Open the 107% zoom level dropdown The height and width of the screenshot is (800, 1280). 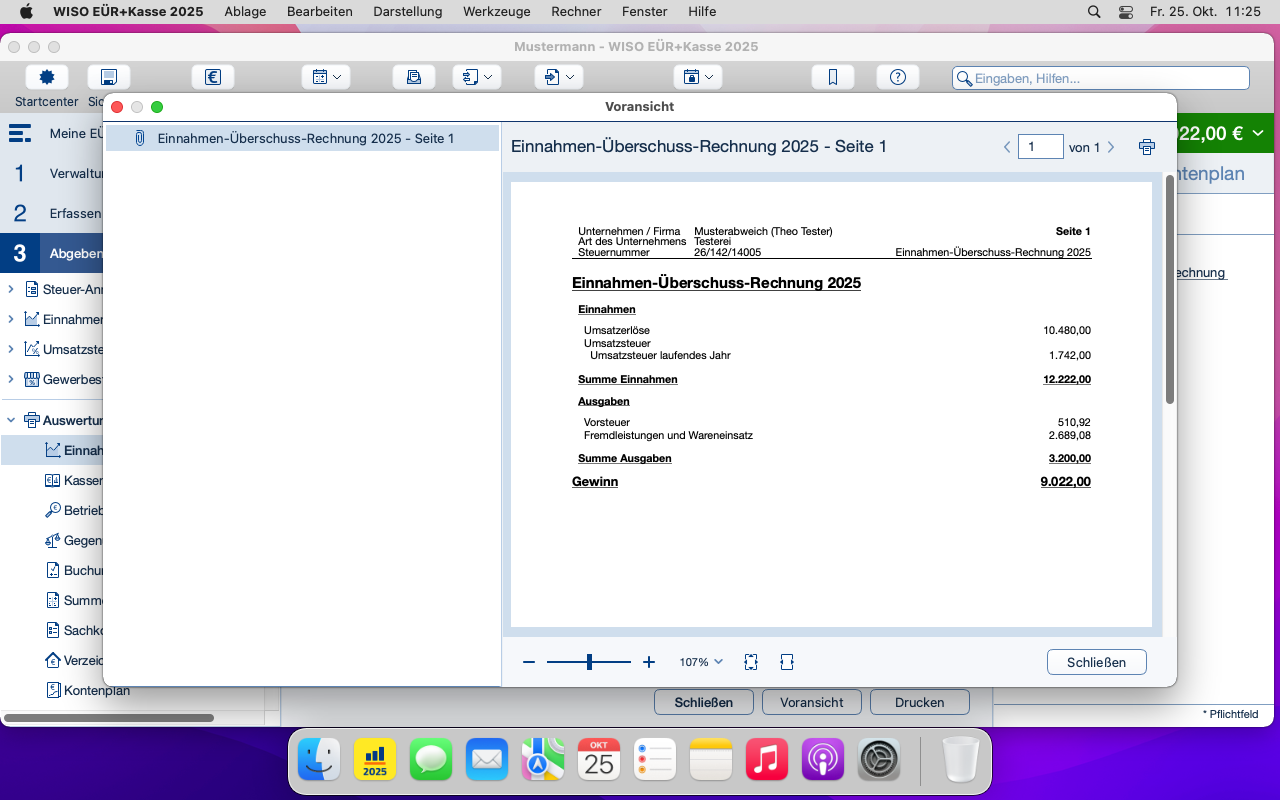pos(701,662)
